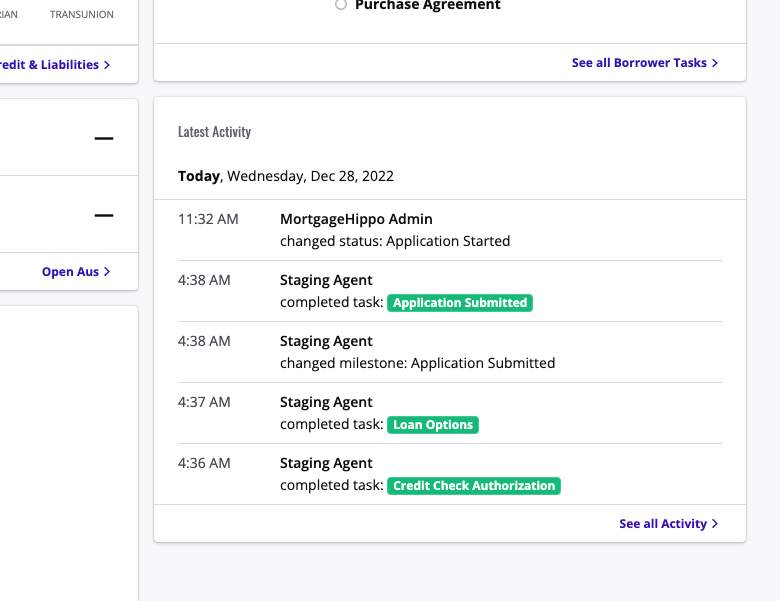Open the See all Borrower Tasks link
The image size is (780, 601).
coord(639,62)
